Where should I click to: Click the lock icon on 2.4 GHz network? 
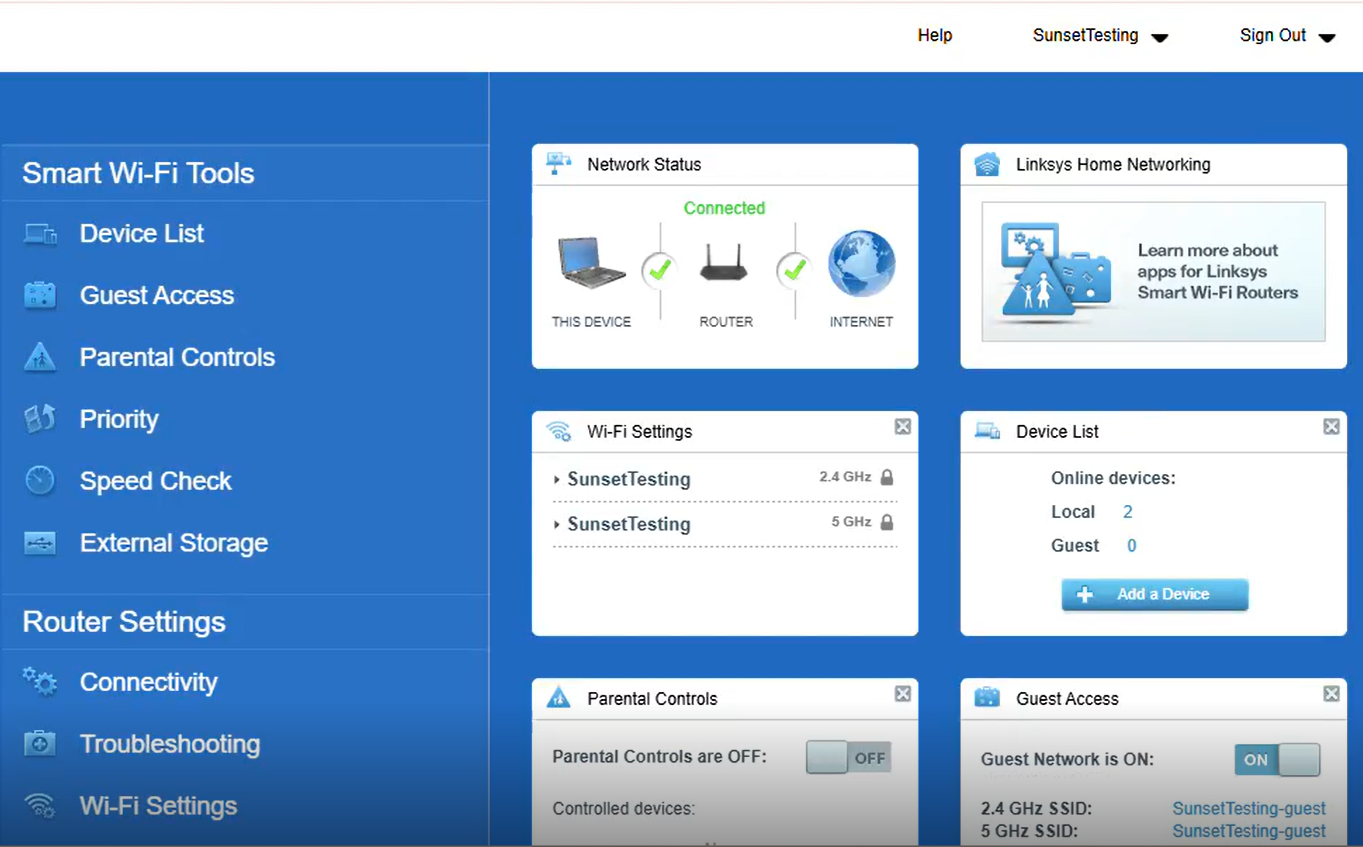(887, 477)
